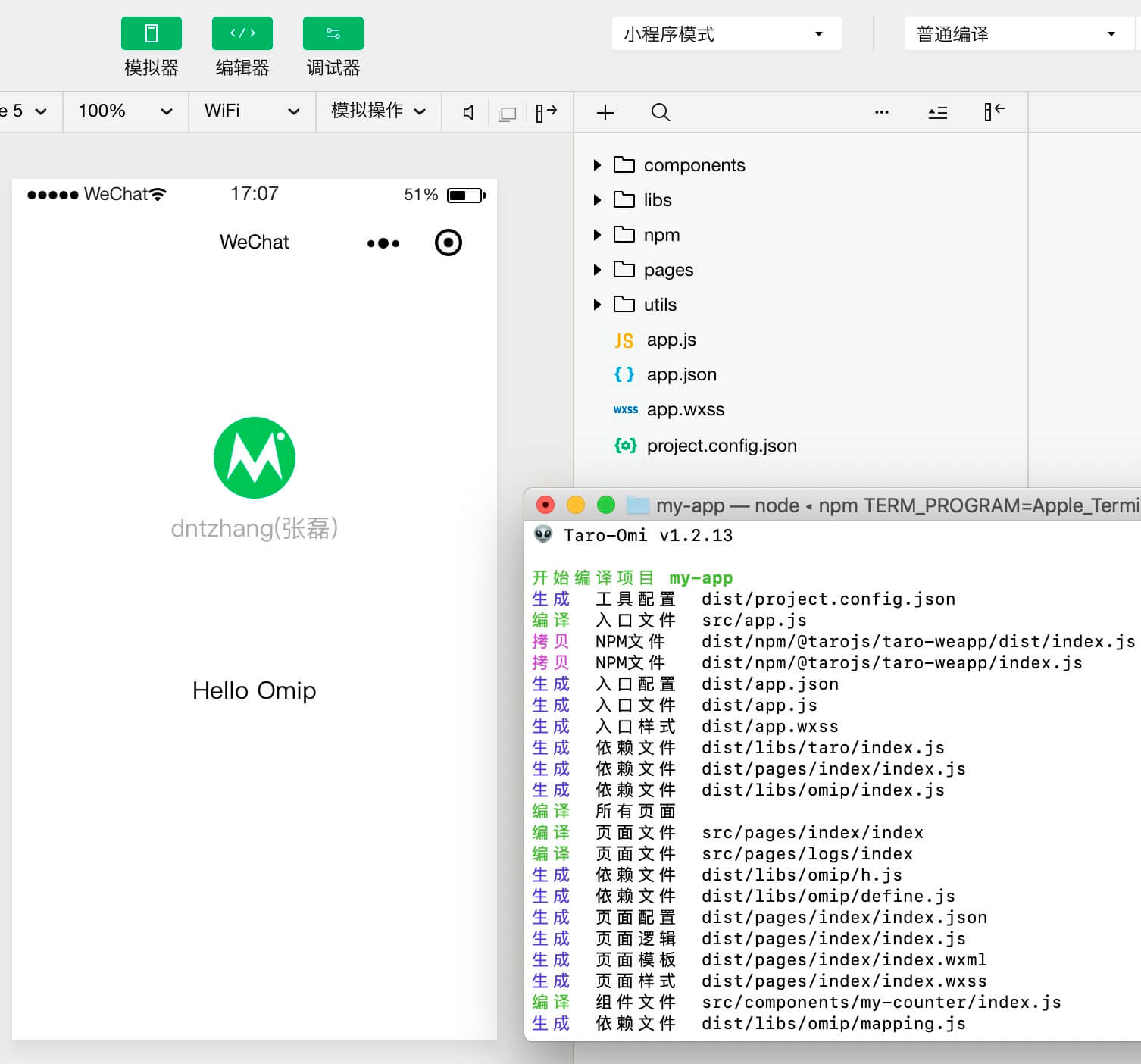Open the 模拟操作 menu
Viewport: 1141px width, 1064px height.
coord(378,111)
